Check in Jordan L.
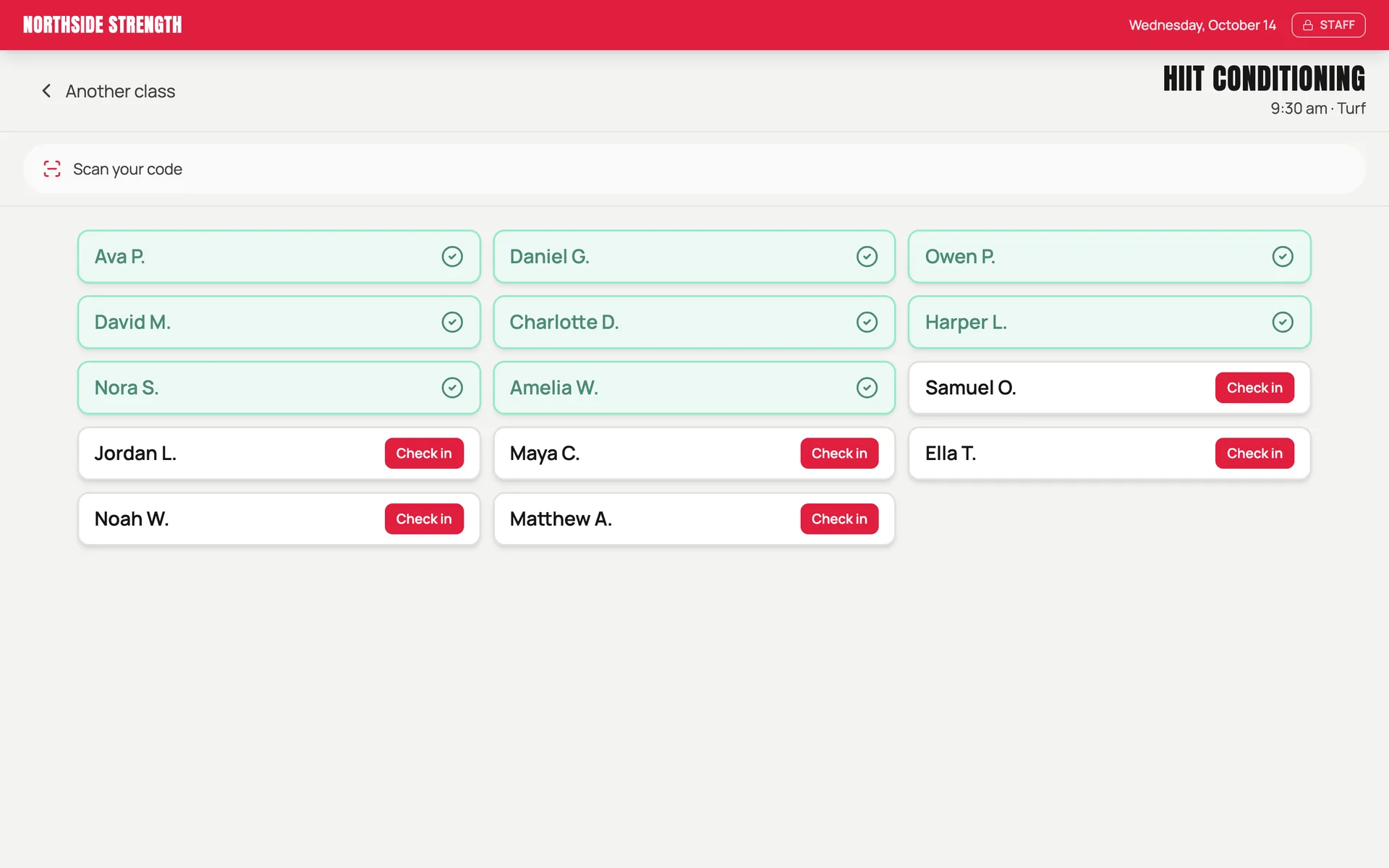The image size is (1389, 868). [424, 454]
